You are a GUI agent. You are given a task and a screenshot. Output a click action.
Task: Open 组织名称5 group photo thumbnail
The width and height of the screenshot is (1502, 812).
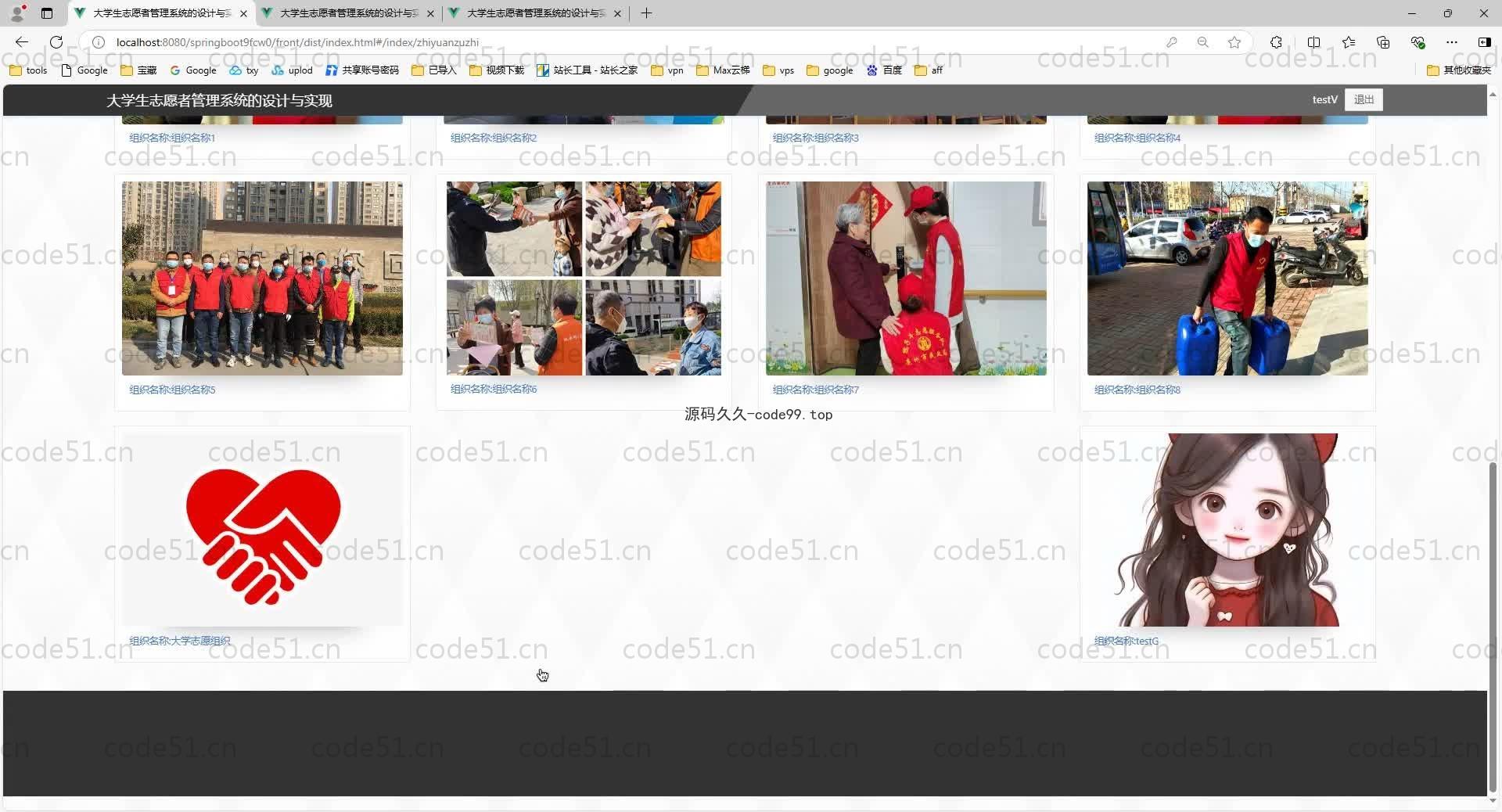point(262,278)
